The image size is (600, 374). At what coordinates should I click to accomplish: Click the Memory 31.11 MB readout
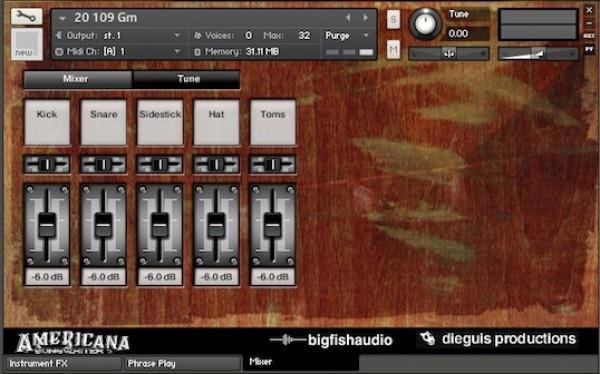tap(236, 52)
